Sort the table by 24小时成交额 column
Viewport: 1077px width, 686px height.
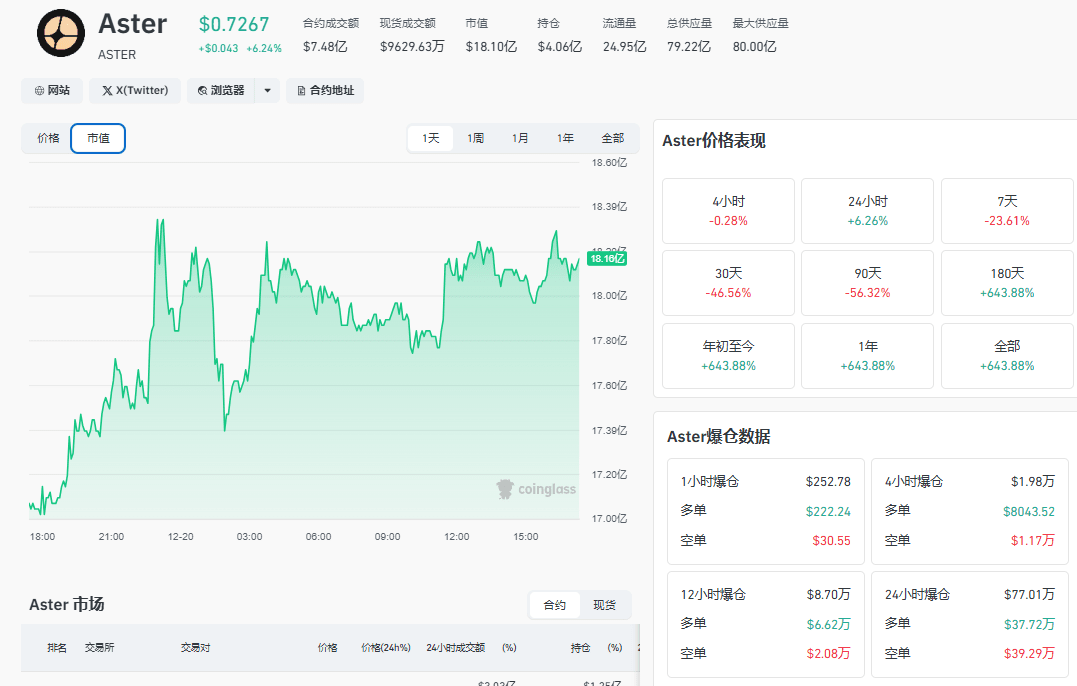click(x=455, y=648)
